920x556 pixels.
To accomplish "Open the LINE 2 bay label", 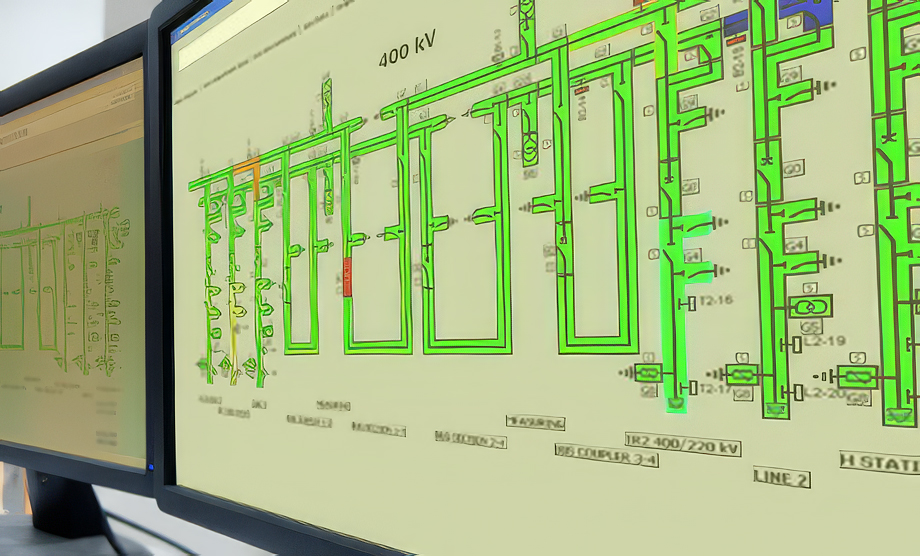I will (x=782, y=477).
